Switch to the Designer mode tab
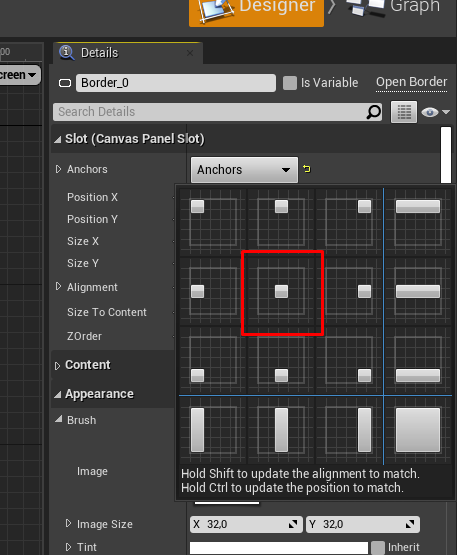 [x=256, y=11]
